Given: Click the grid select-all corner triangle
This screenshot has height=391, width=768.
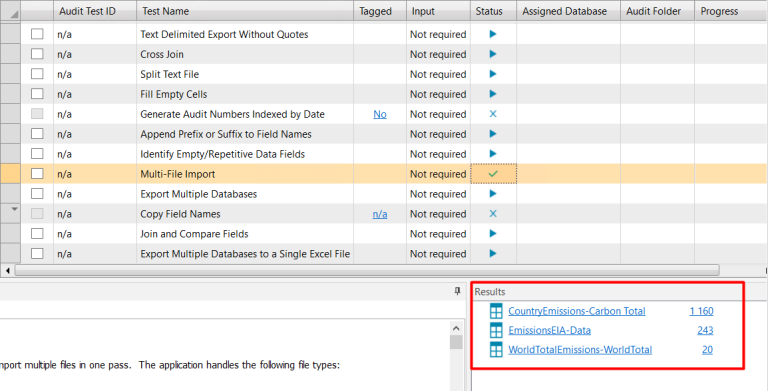Looking at the screenshot, I should tap(14, 14).
